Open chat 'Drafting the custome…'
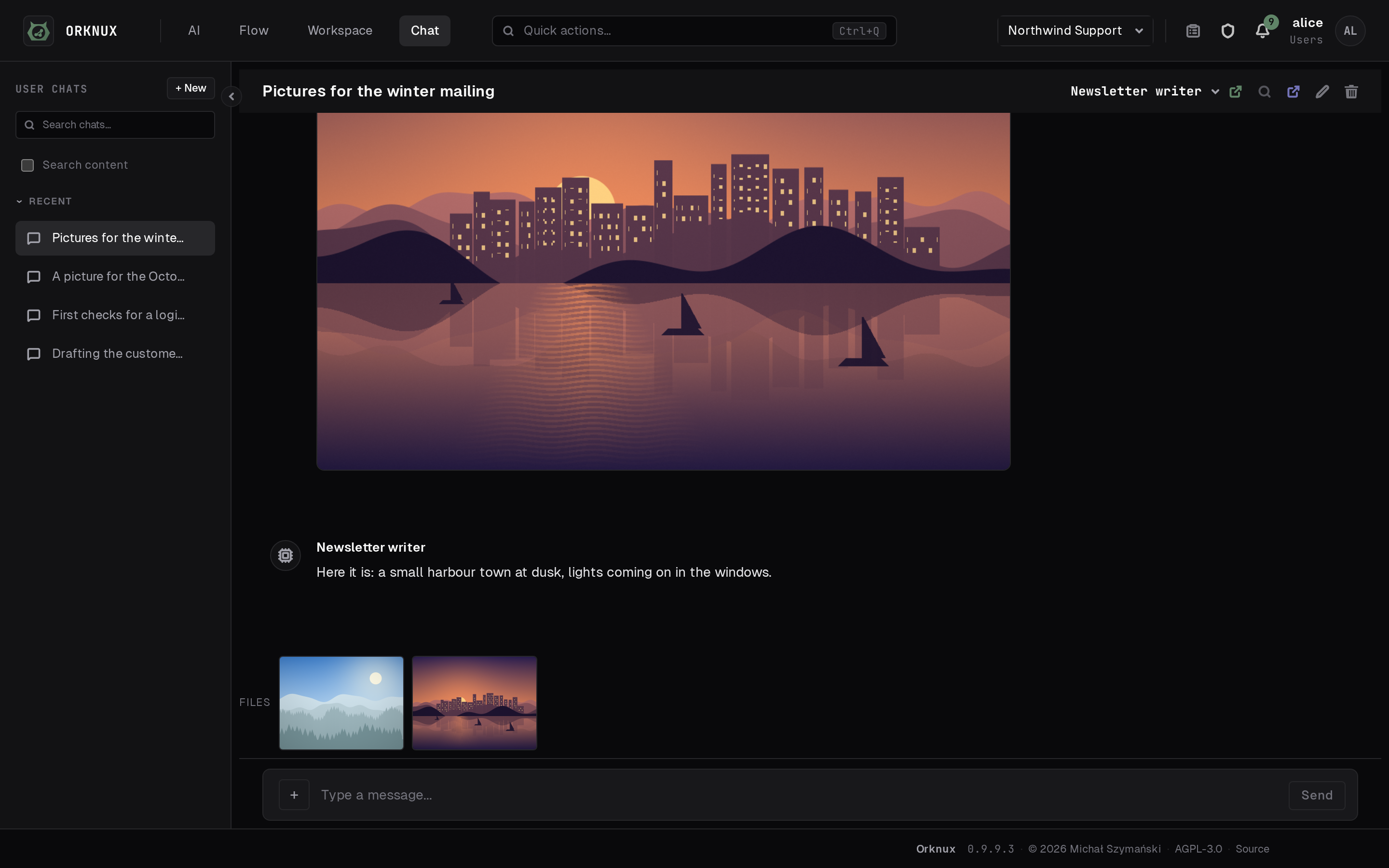1389x868 pixels. pos(115,353)
